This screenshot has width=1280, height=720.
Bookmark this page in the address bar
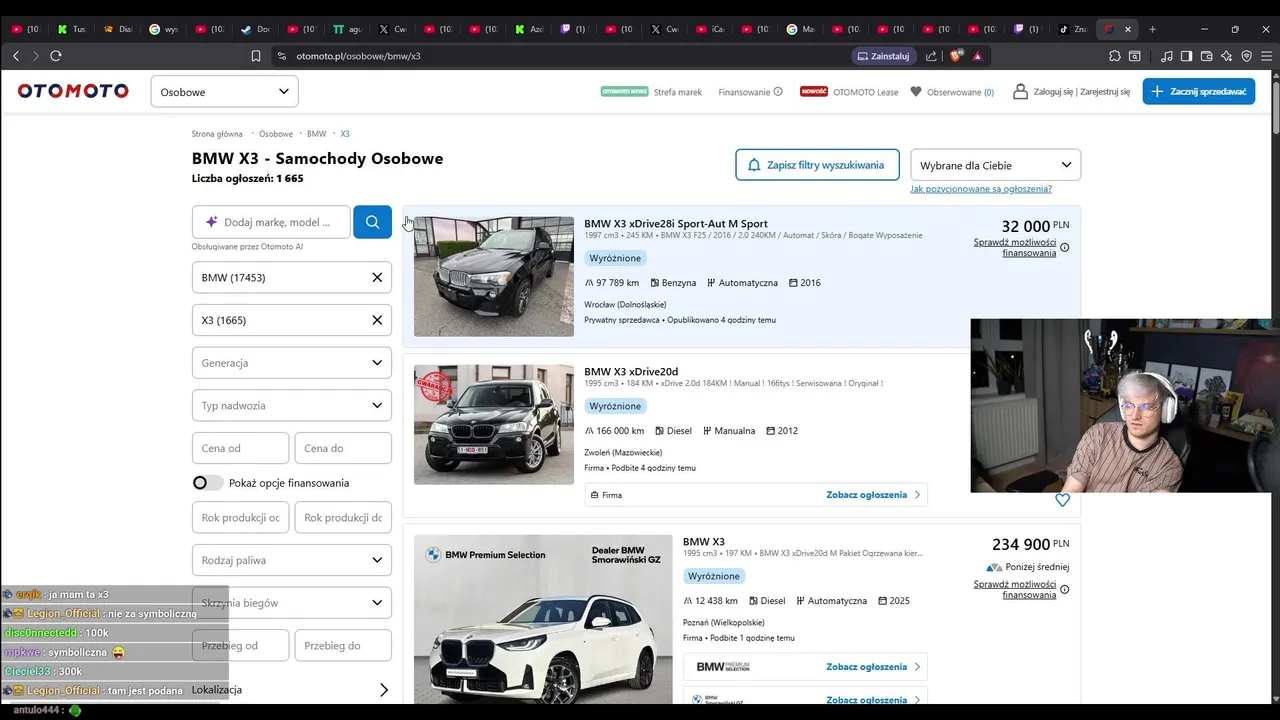(256, 56)
